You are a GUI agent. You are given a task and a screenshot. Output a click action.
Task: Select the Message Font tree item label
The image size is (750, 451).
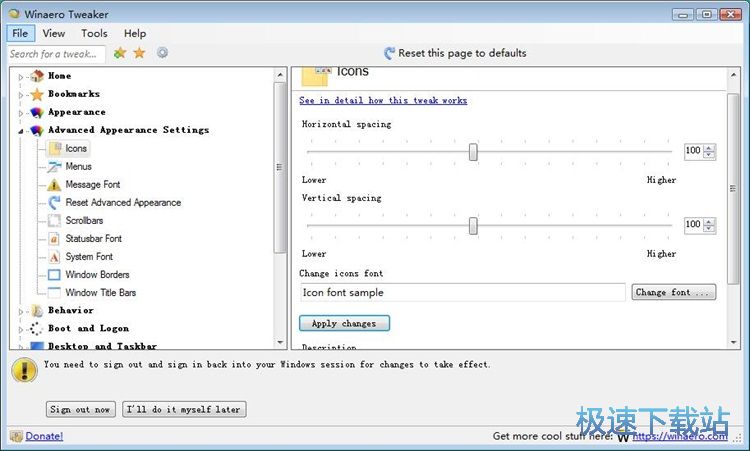point(93,185)
